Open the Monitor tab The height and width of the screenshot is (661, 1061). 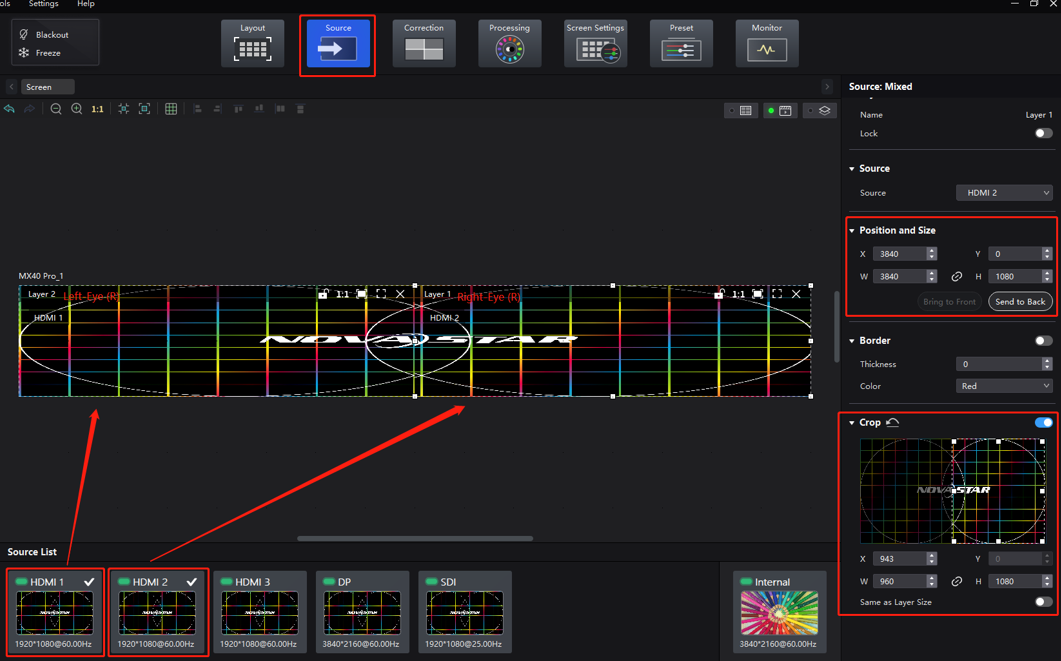pos(767,43)
